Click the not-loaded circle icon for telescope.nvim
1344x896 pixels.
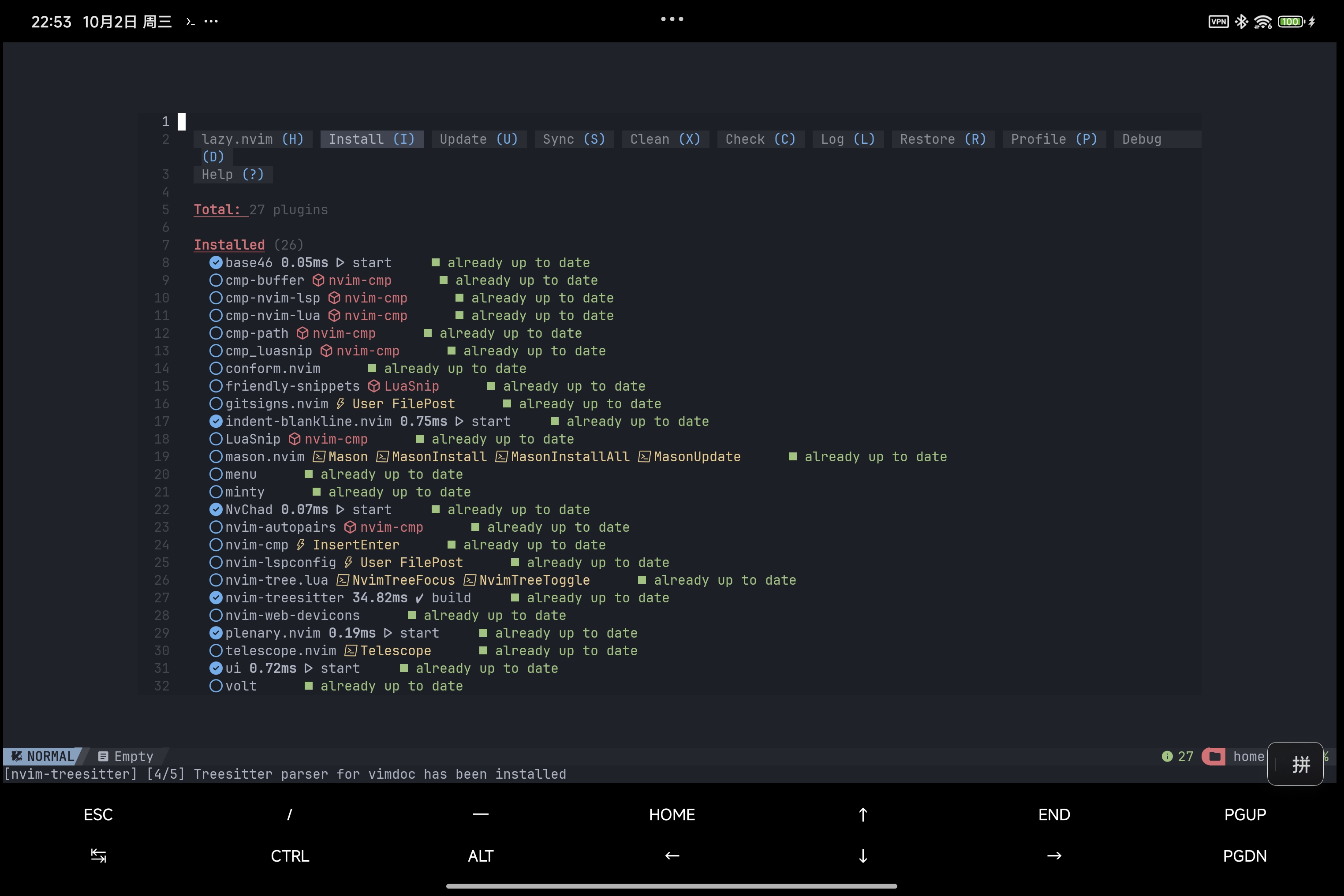tap(216, 650)
